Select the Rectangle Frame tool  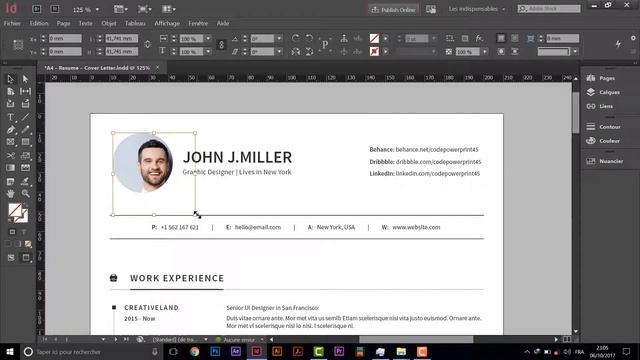click(x=11, y=142)
